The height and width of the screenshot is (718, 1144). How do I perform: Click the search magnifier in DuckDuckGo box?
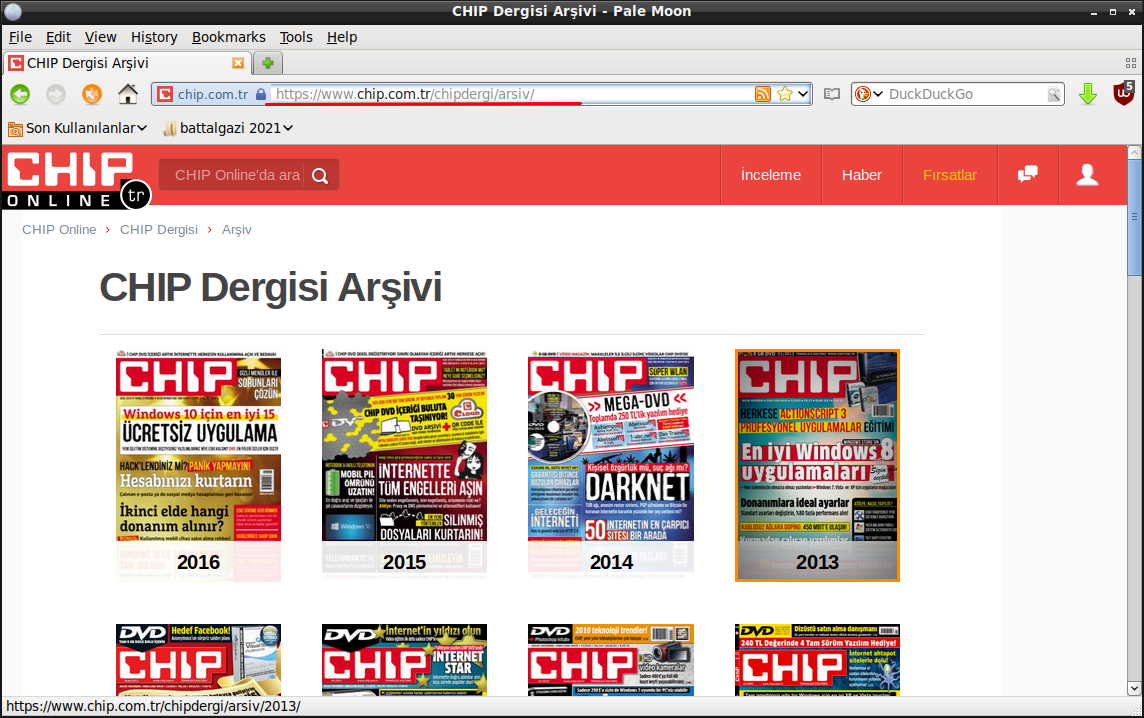tap(1054, 94)
